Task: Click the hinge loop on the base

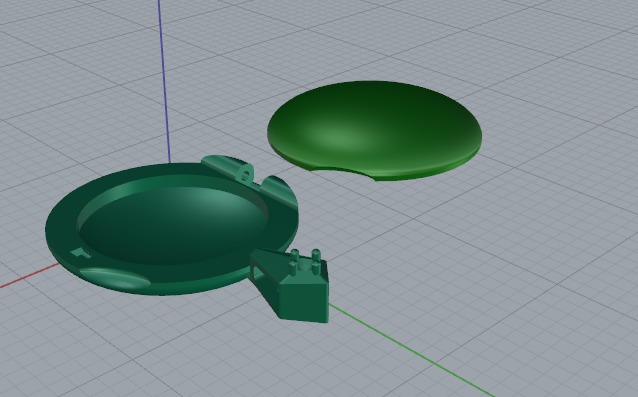Action: [246, 174]
